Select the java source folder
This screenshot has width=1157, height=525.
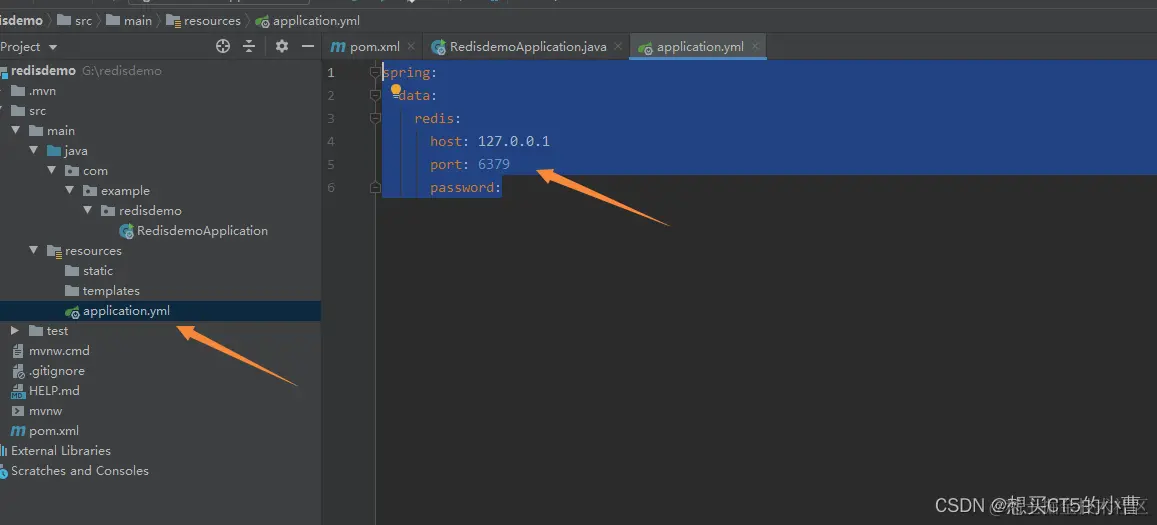tap(76, 151)
